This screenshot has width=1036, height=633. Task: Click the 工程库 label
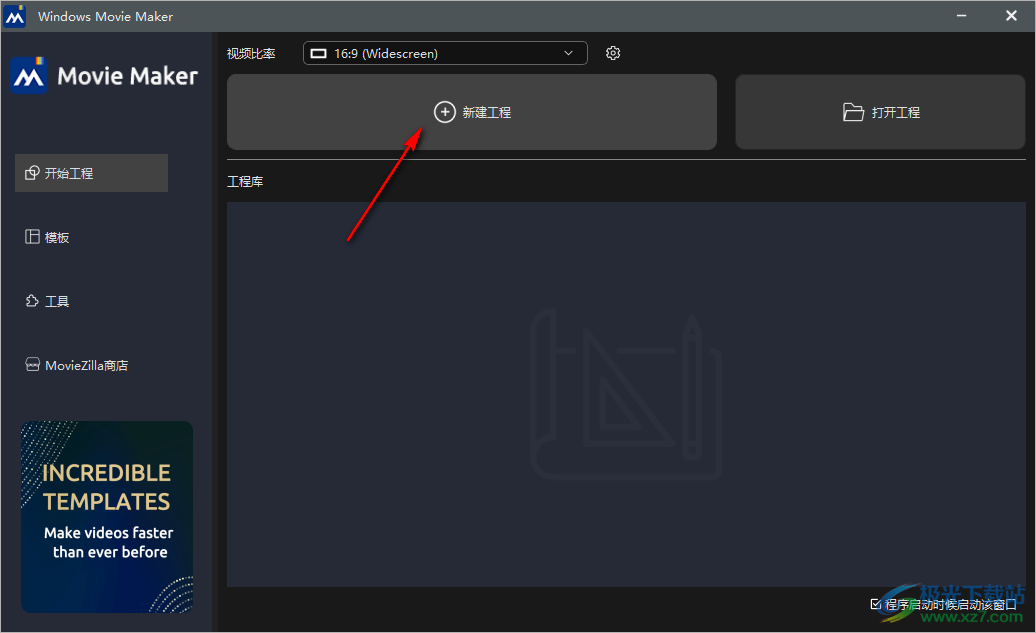coord(245,181)
